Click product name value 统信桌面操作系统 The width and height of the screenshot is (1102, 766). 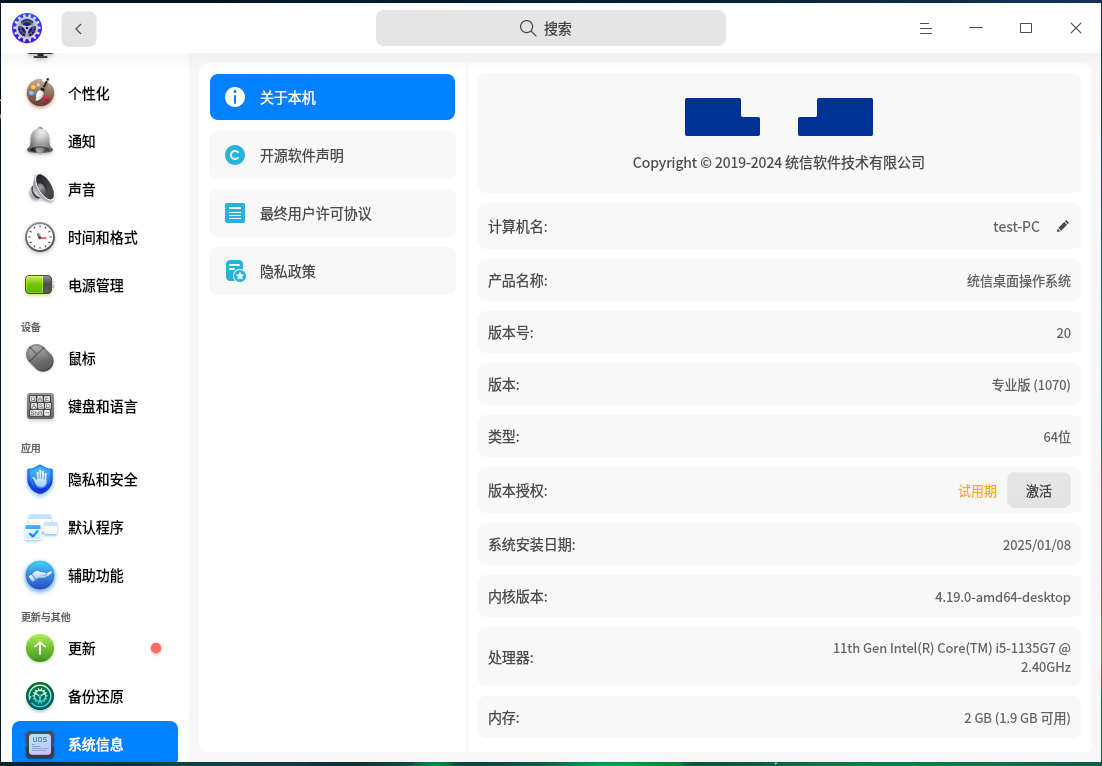[x=1019, y=281]
